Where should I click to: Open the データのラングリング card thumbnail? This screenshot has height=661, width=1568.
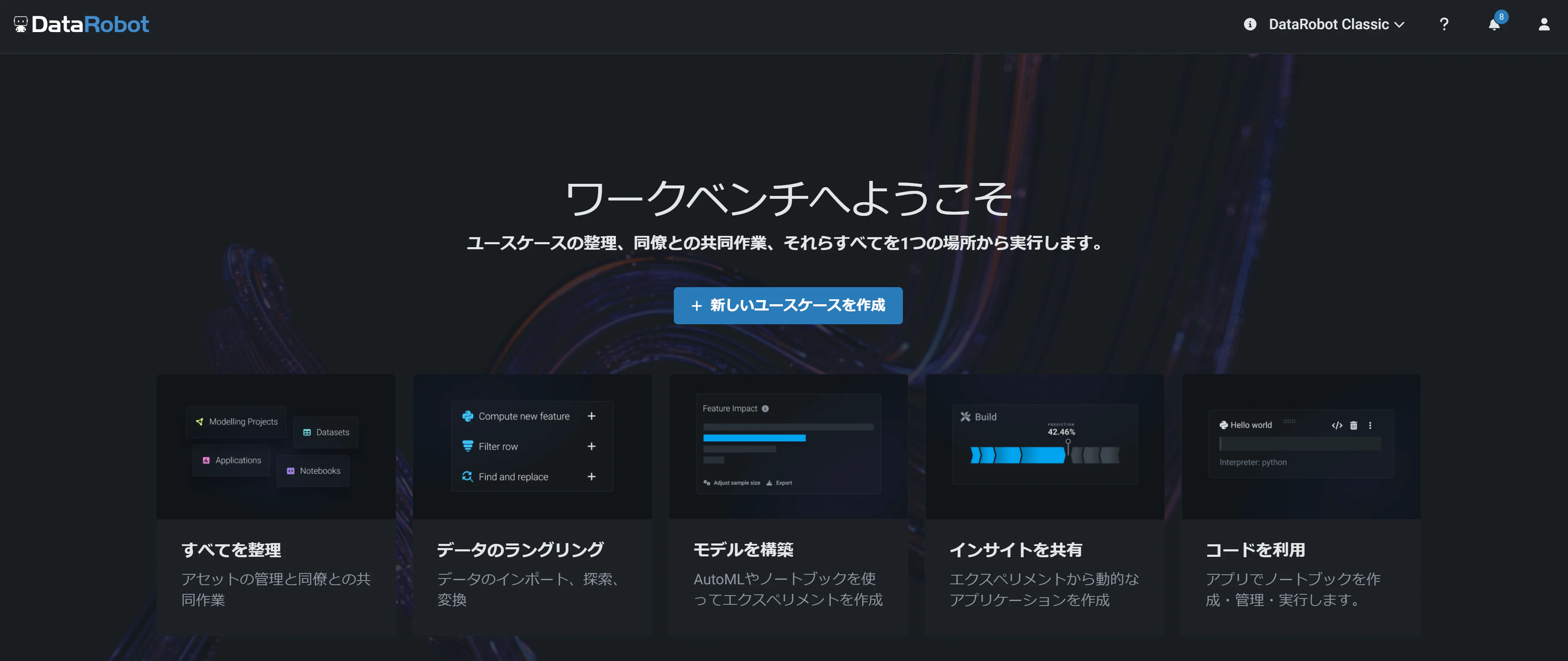point(532,446)
